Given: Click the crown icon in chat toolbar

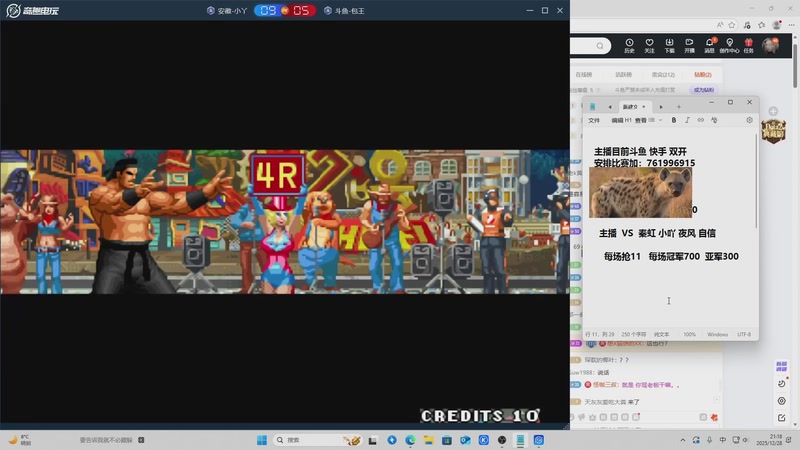Looking at the screenshot, I should point(592,417).
